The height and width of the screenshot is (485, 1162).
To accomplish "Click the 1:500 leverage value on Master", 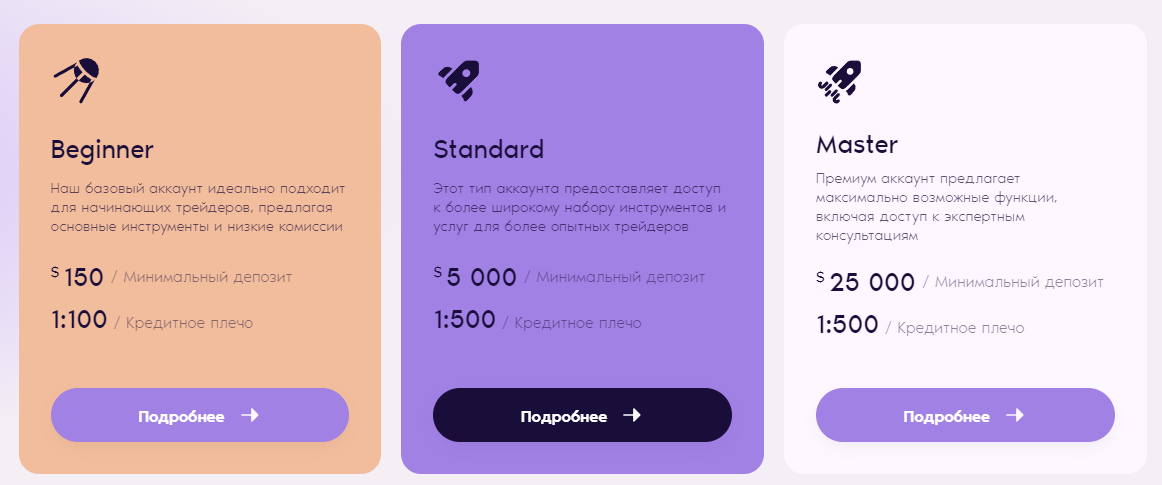I will click(847, 325).
